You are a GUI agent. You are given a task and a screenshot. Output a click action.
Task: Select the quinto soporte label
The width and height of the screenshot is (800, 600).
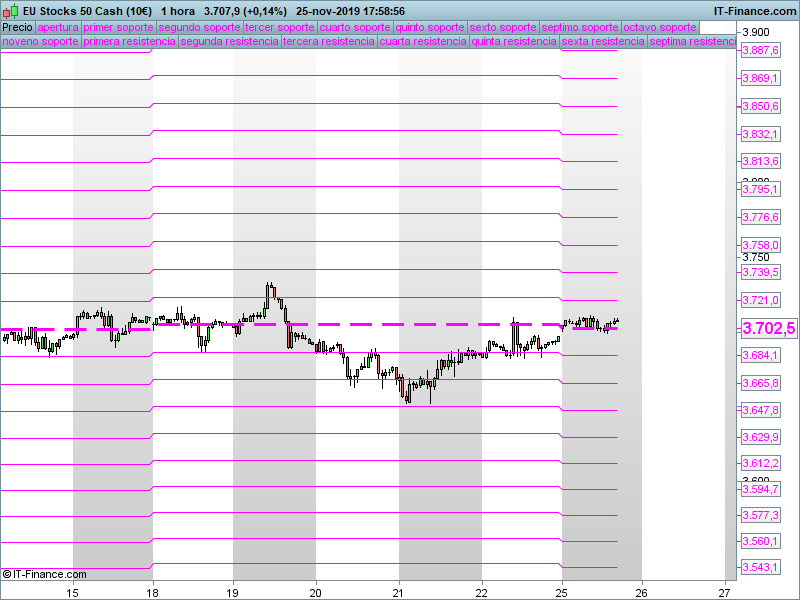pos(430,27)
